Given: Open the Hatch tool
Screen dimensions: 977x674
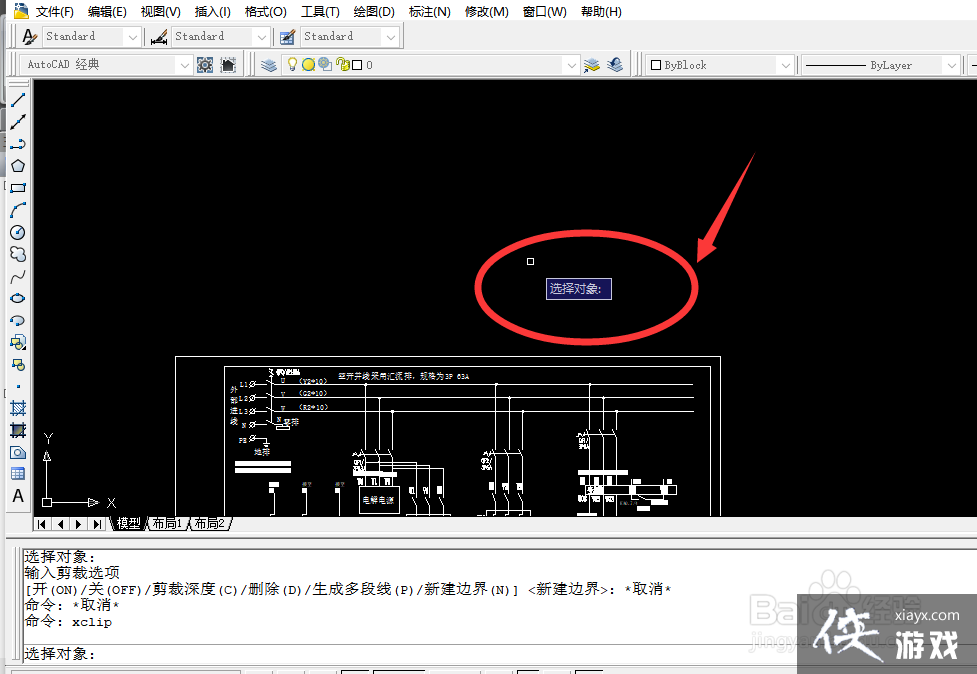Looking at the screenshot, I should [18, 408].
